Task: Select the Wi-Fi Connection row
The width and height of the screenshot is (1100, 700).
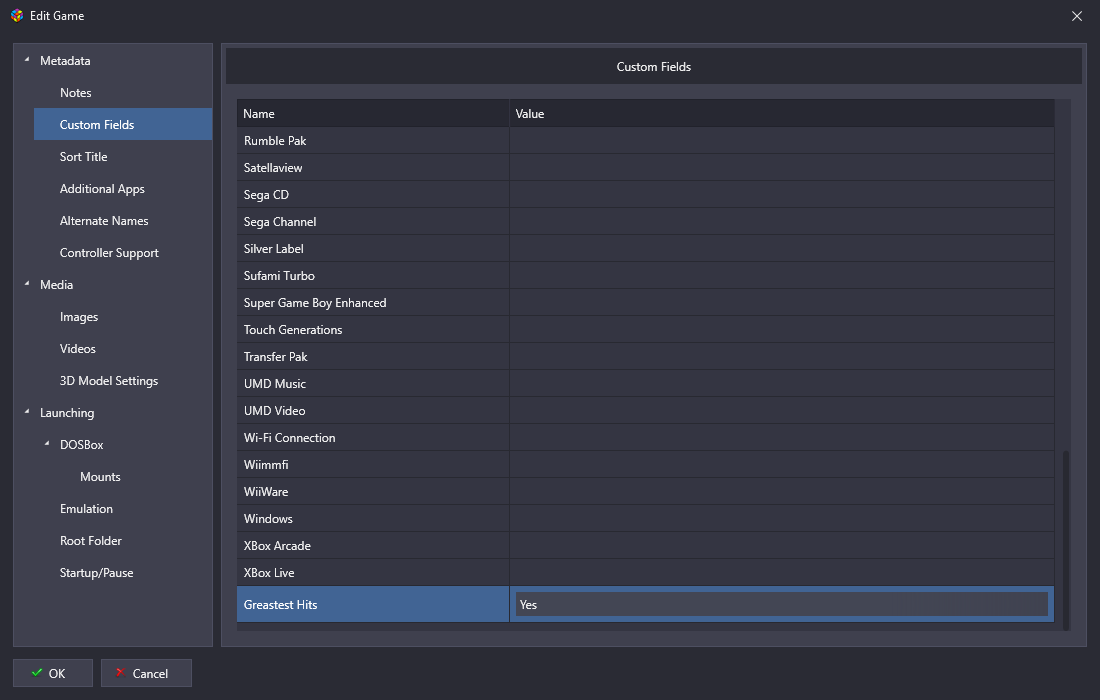Action: coord(645,438)
